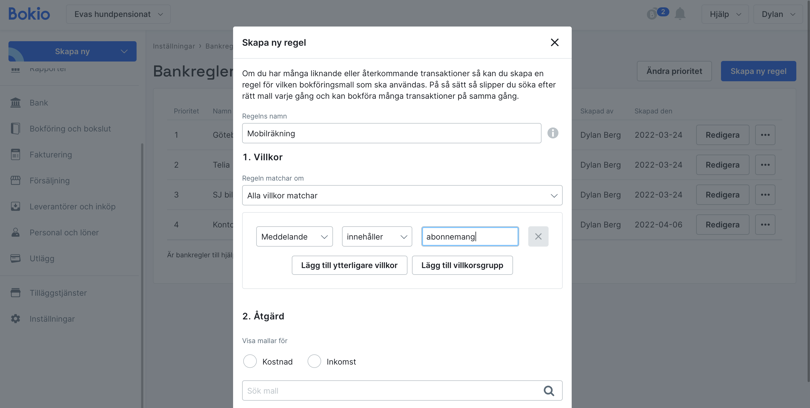Open the innehåller operator dropdown

377,237
